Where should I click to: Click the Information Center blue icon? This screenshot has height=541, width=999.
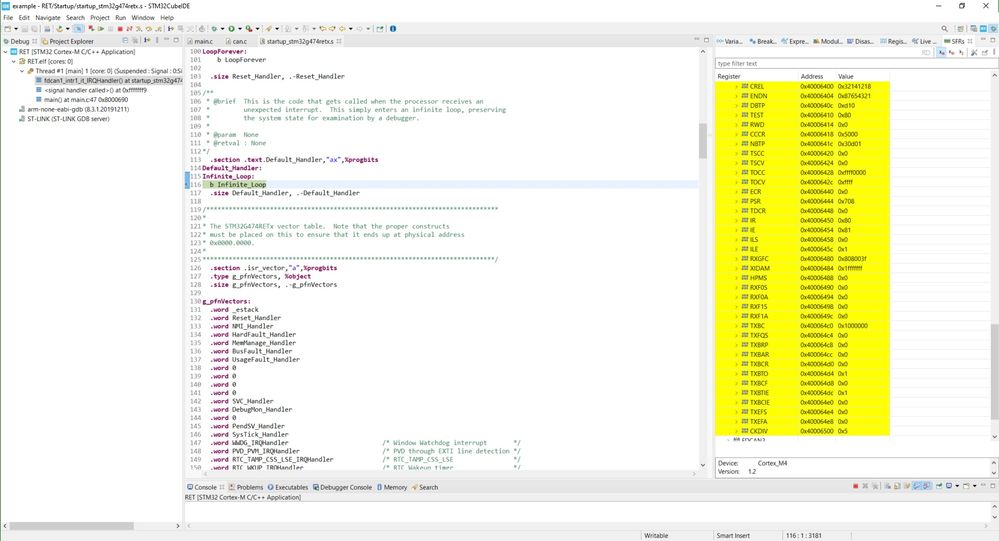(x=392, y=29)
